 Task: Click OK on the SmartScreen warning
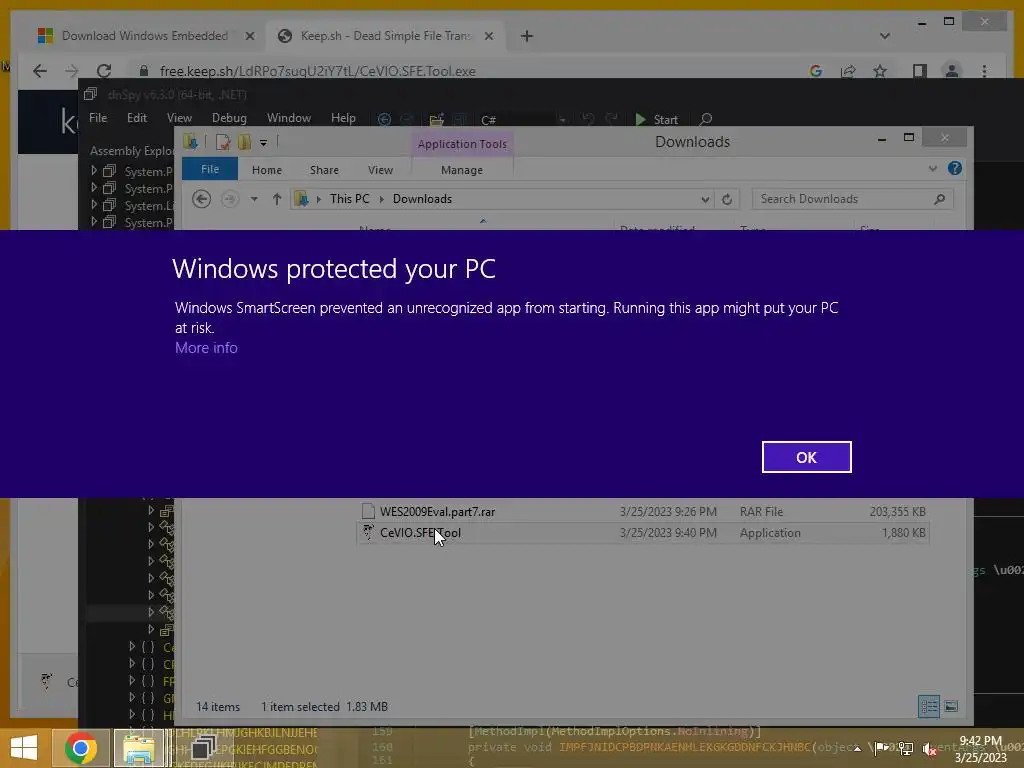point(807,457)
